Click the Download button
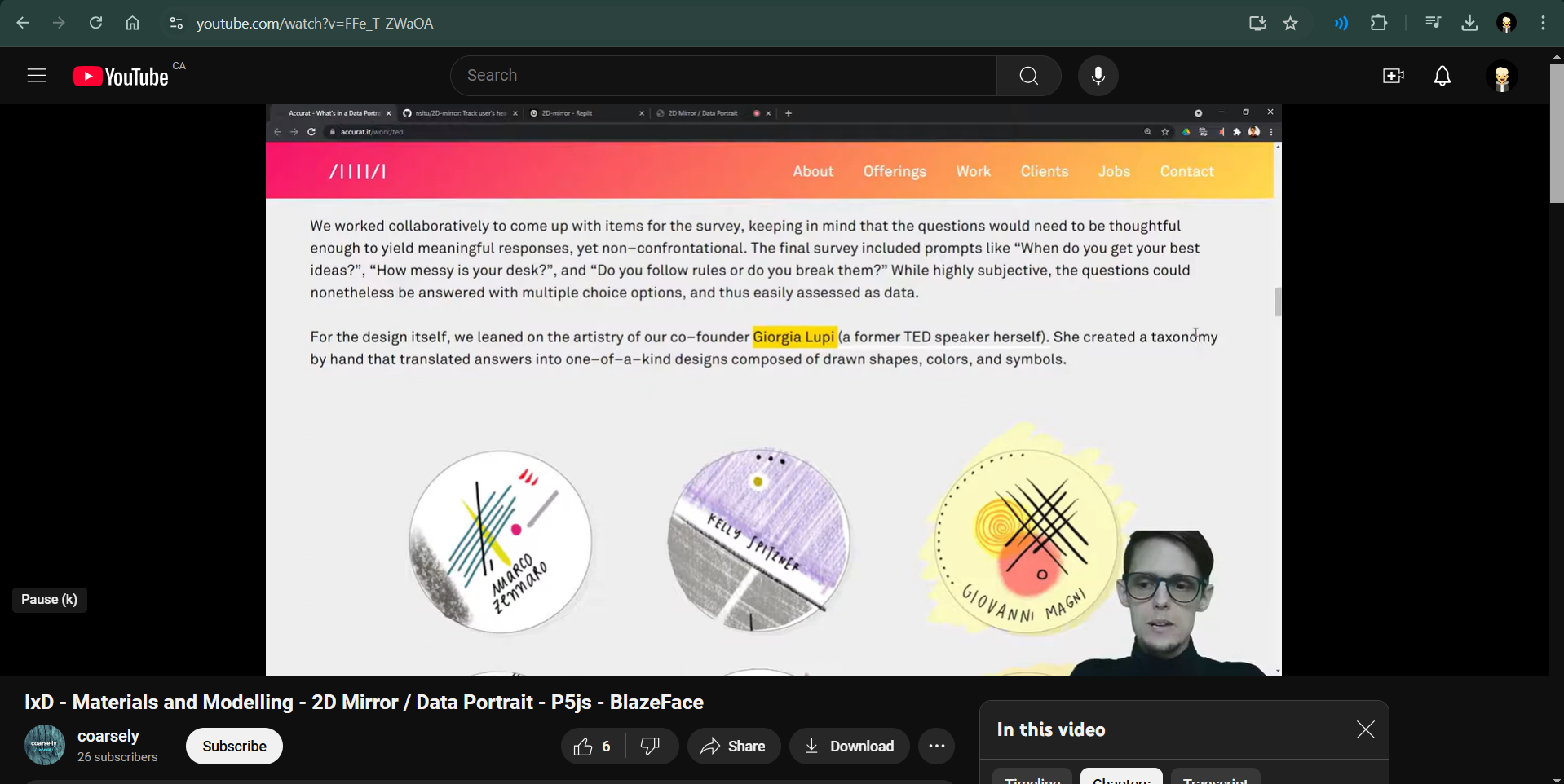This screenshot has width=1564, height=784. tap(849, 746)
